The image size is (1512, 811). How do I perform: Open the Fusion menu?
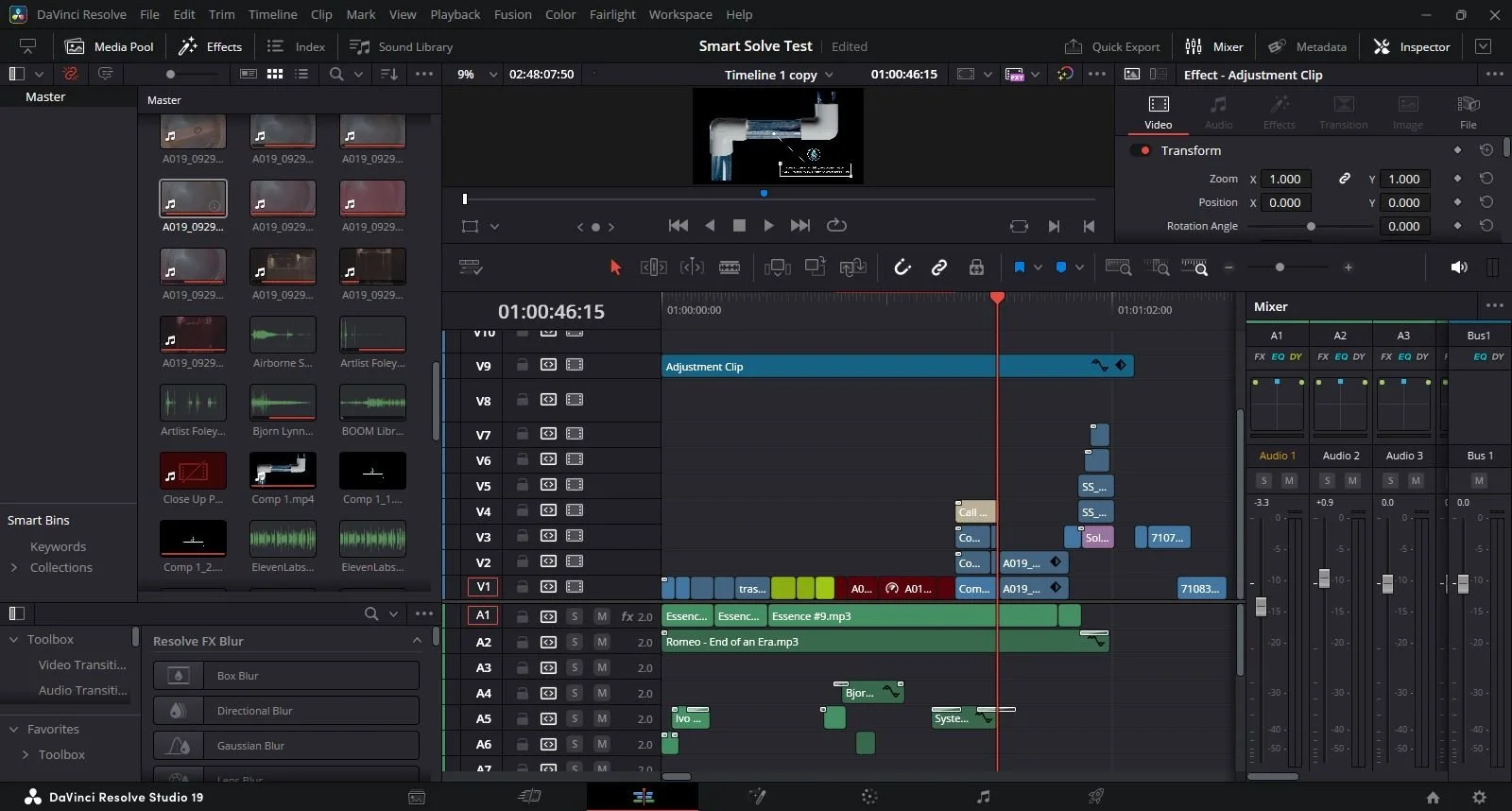tap(512, 14)
